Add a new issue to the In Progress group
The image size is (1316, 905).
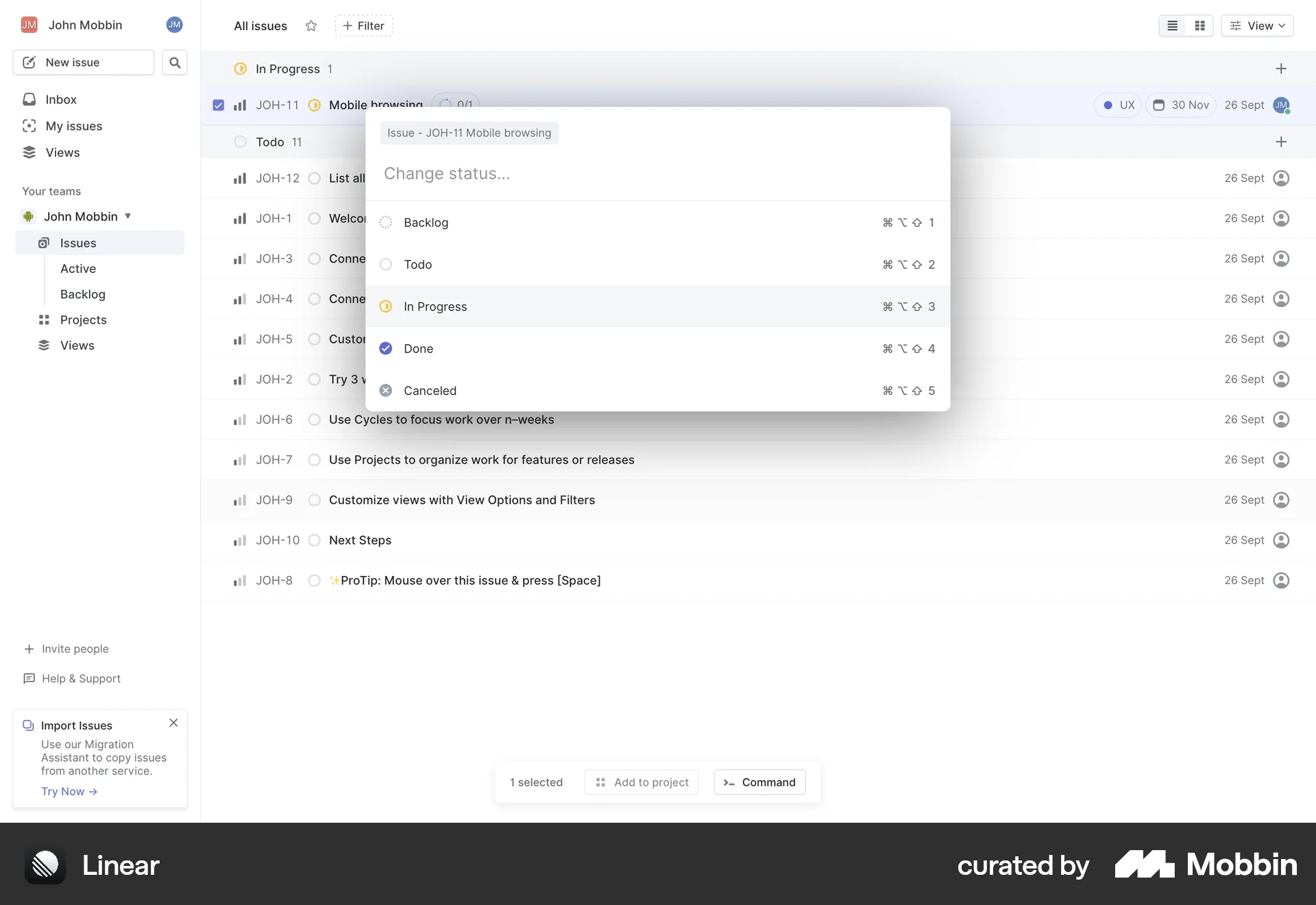[x=1281, y=68]
